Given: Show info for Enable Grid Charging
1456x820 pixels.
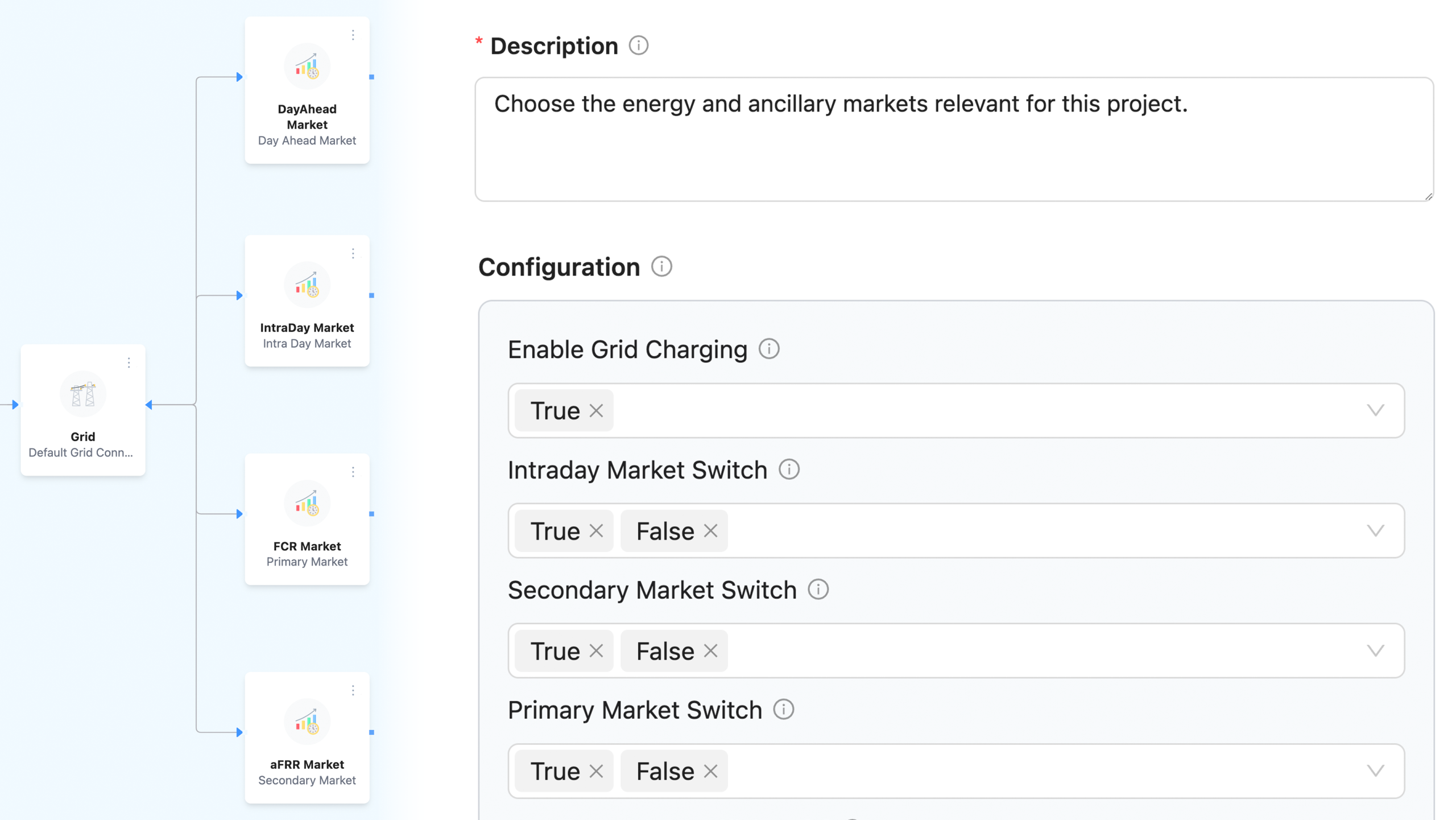Looking at the screenshot, I should (768, 349).
